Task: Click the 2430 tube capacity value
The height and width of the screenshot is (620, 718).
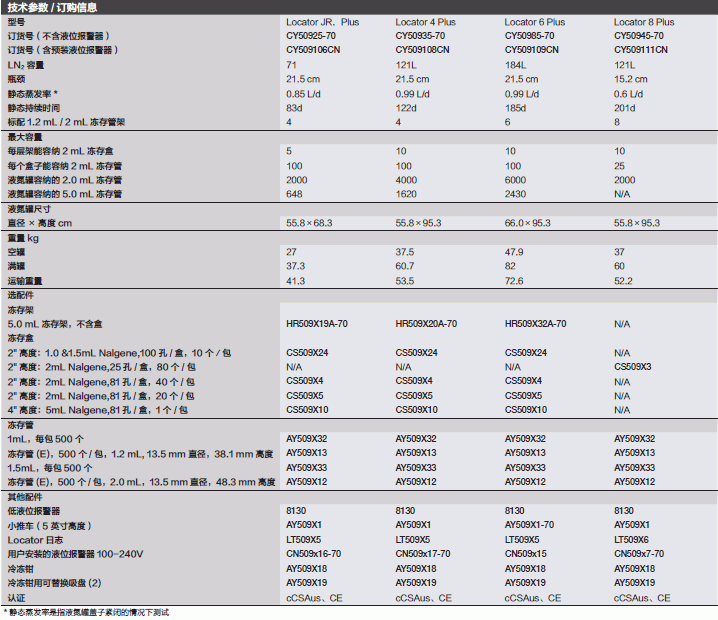Action: 515,194
